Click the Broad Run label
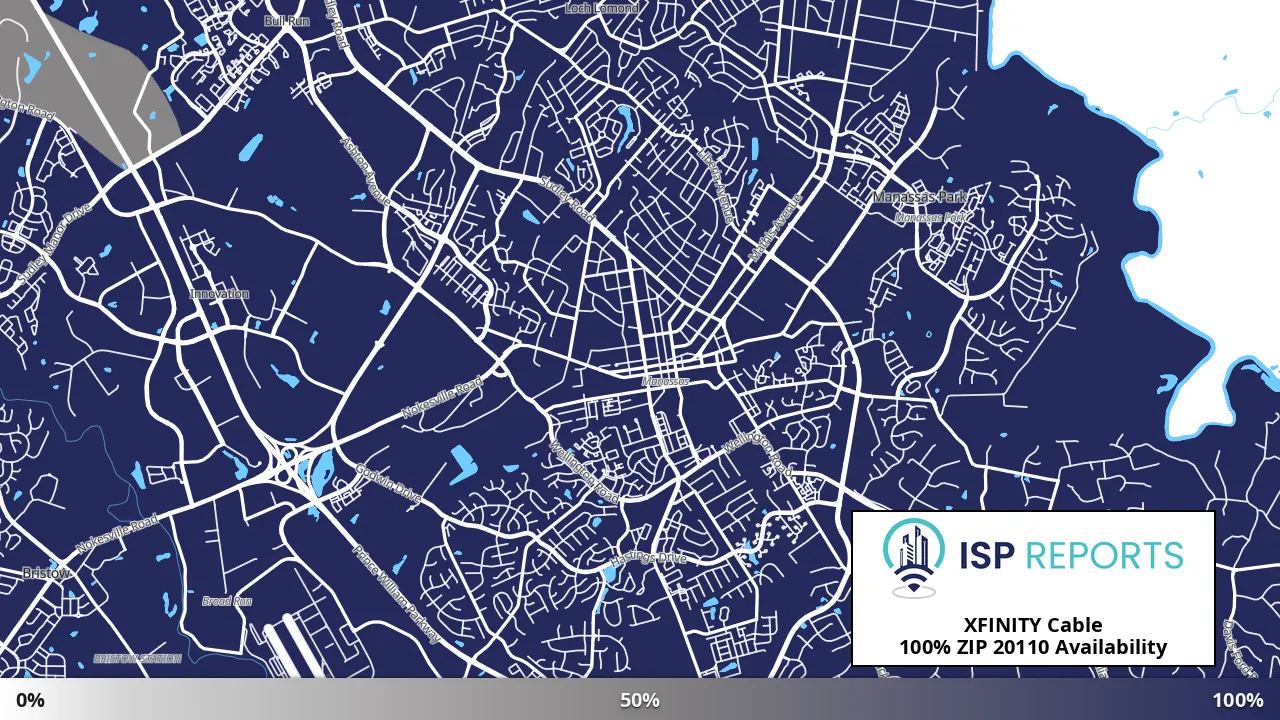 point(227,601)
